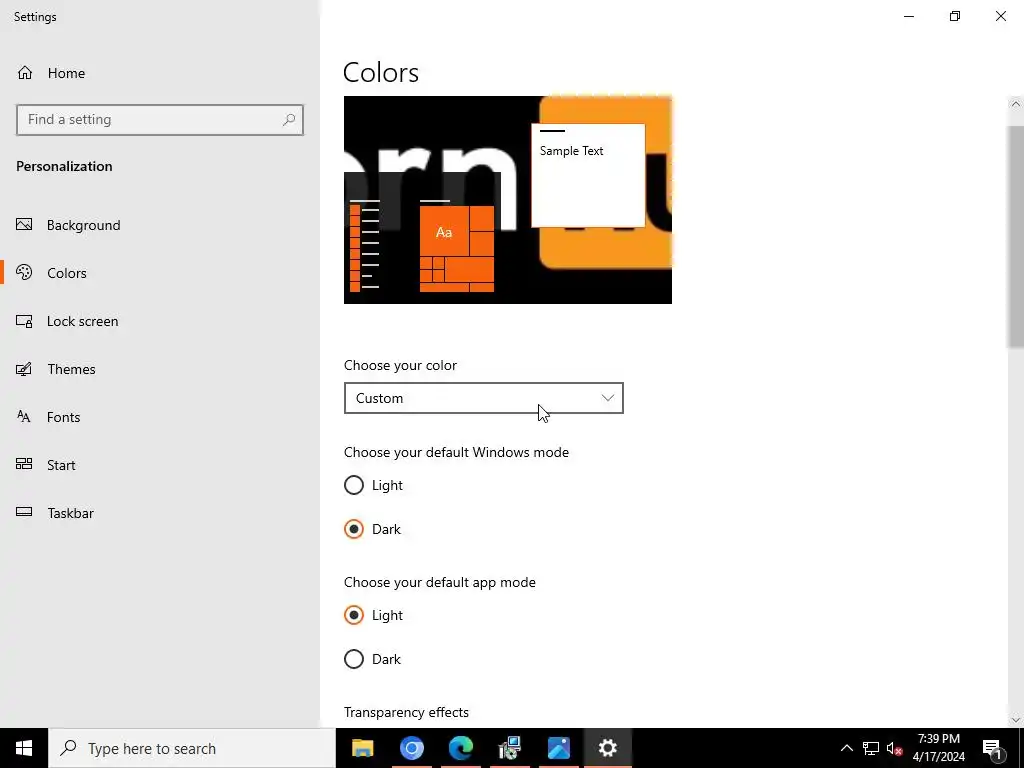Switch to the Themes page
This screenshot has width=1024, height=768.
click(x=160, y=369)
